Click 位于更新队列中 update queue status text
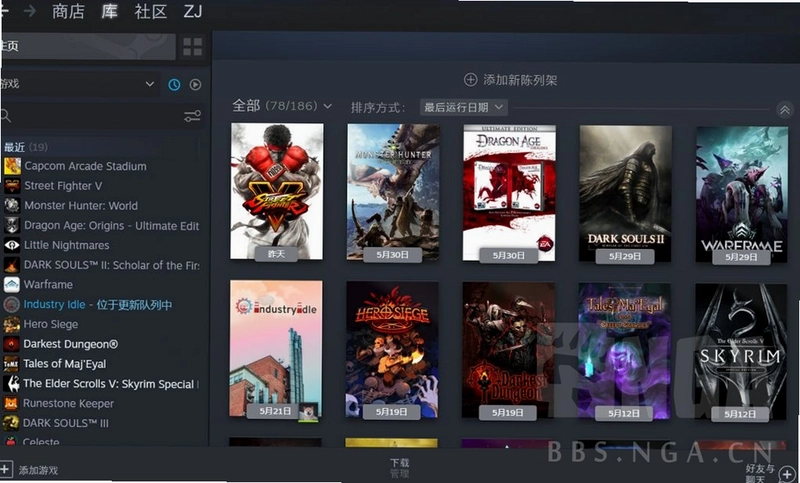The width and height of the screenshot is (800, 483). (134, 304)
